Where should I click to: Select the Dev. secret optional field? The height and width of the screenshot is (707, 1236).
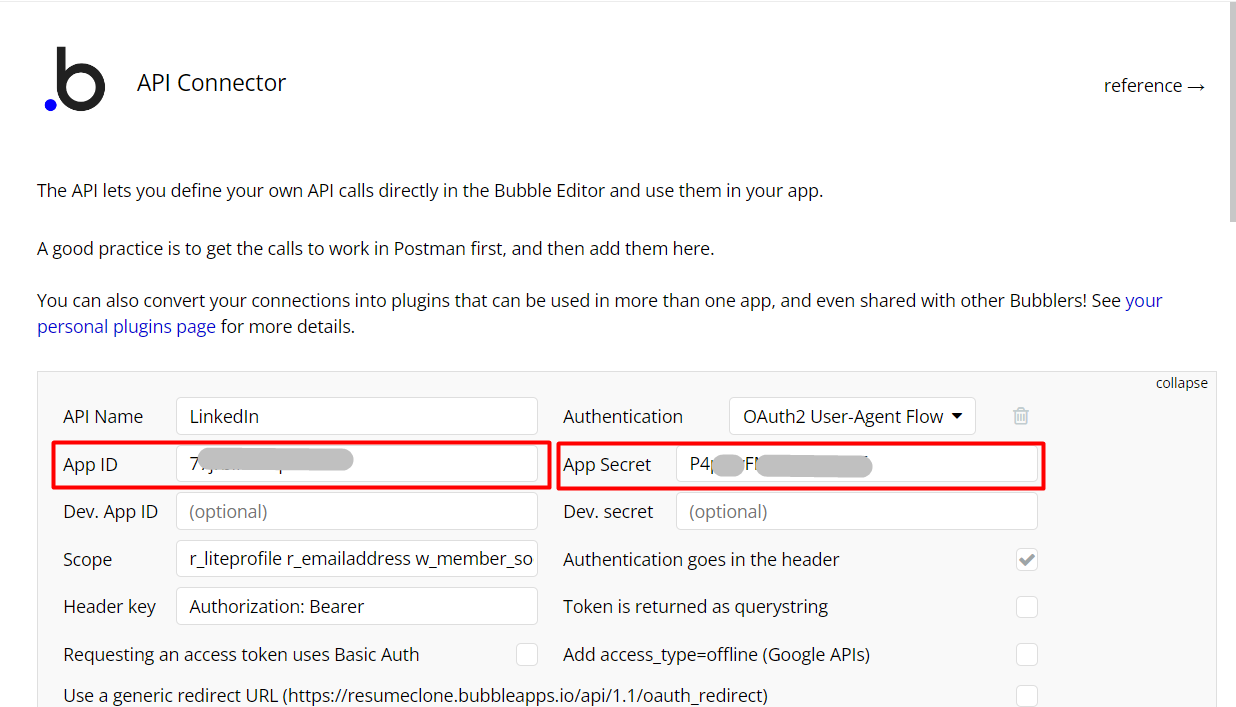(857, 512)
